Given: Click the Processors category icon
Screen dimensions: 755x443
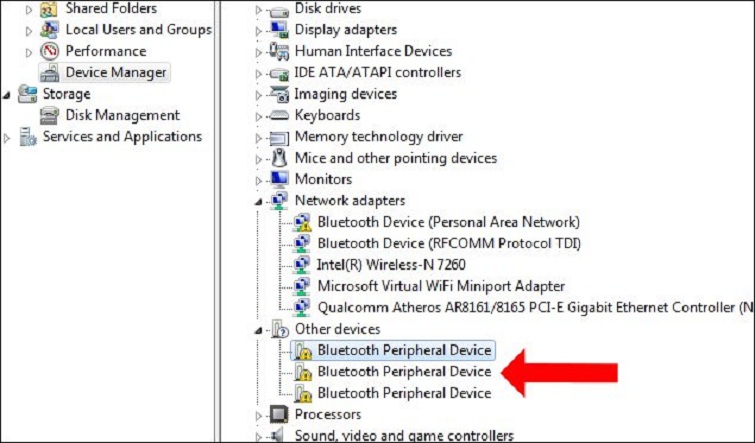Looking at the screenshot, I should (280, 414).
